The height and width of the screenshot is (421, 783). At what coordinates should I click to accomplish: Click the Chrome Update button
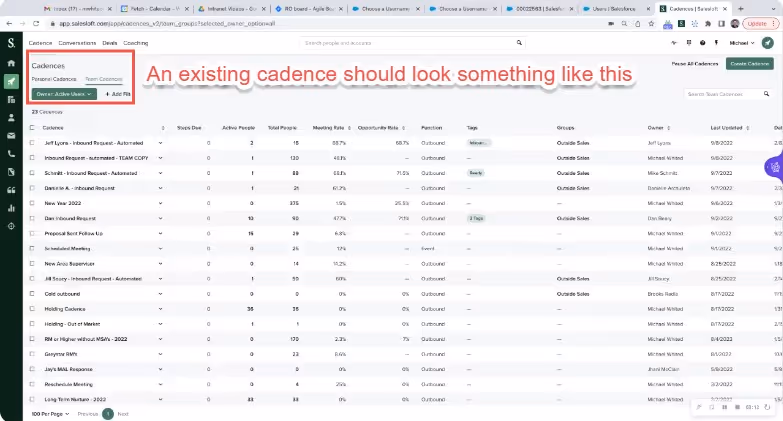761,23
